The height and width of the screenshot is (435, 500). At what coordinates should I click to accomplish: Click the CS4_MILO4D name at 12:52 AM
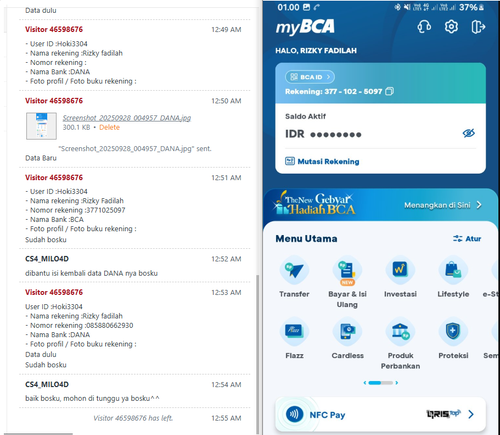tap(47, 259)
